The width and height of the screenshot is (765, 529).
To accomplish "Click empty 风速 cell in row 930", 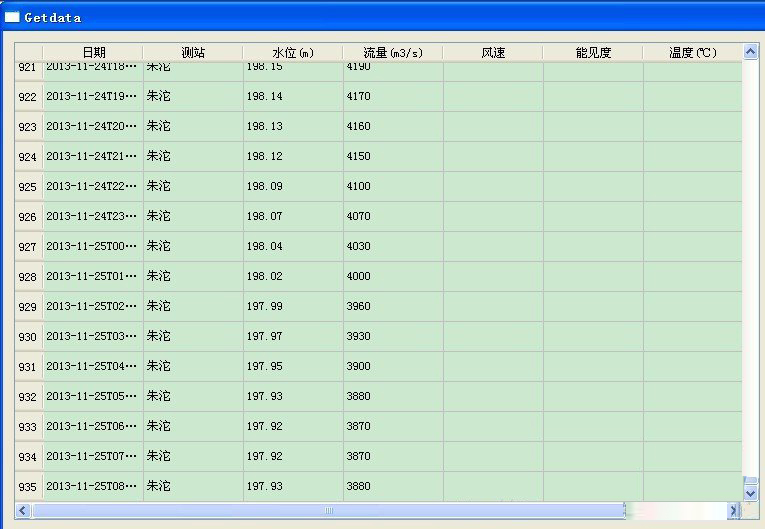I will (493, 337).
